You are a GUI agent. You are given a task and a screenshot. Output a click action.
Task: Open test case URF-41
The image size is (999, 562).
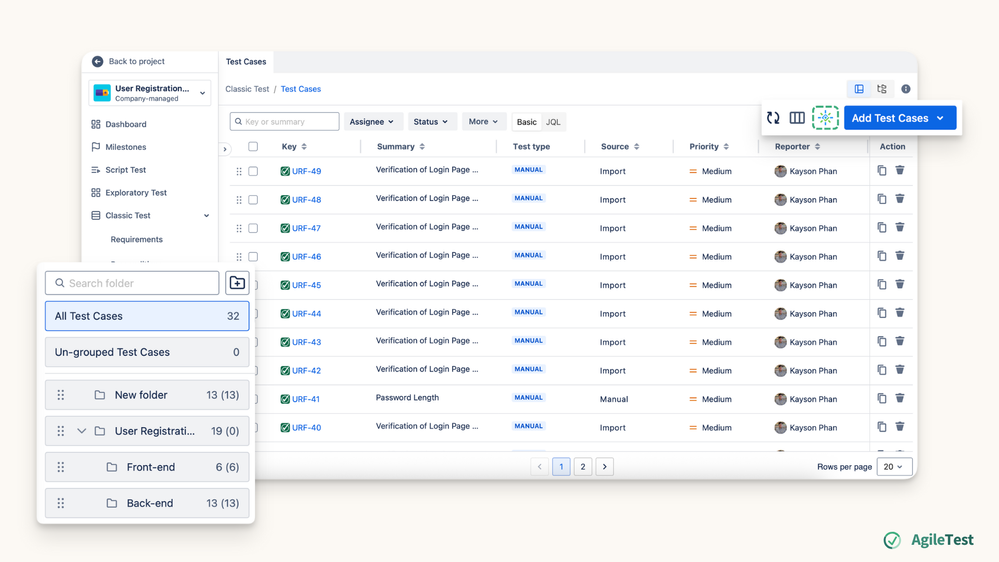click(x=306, y=400)
